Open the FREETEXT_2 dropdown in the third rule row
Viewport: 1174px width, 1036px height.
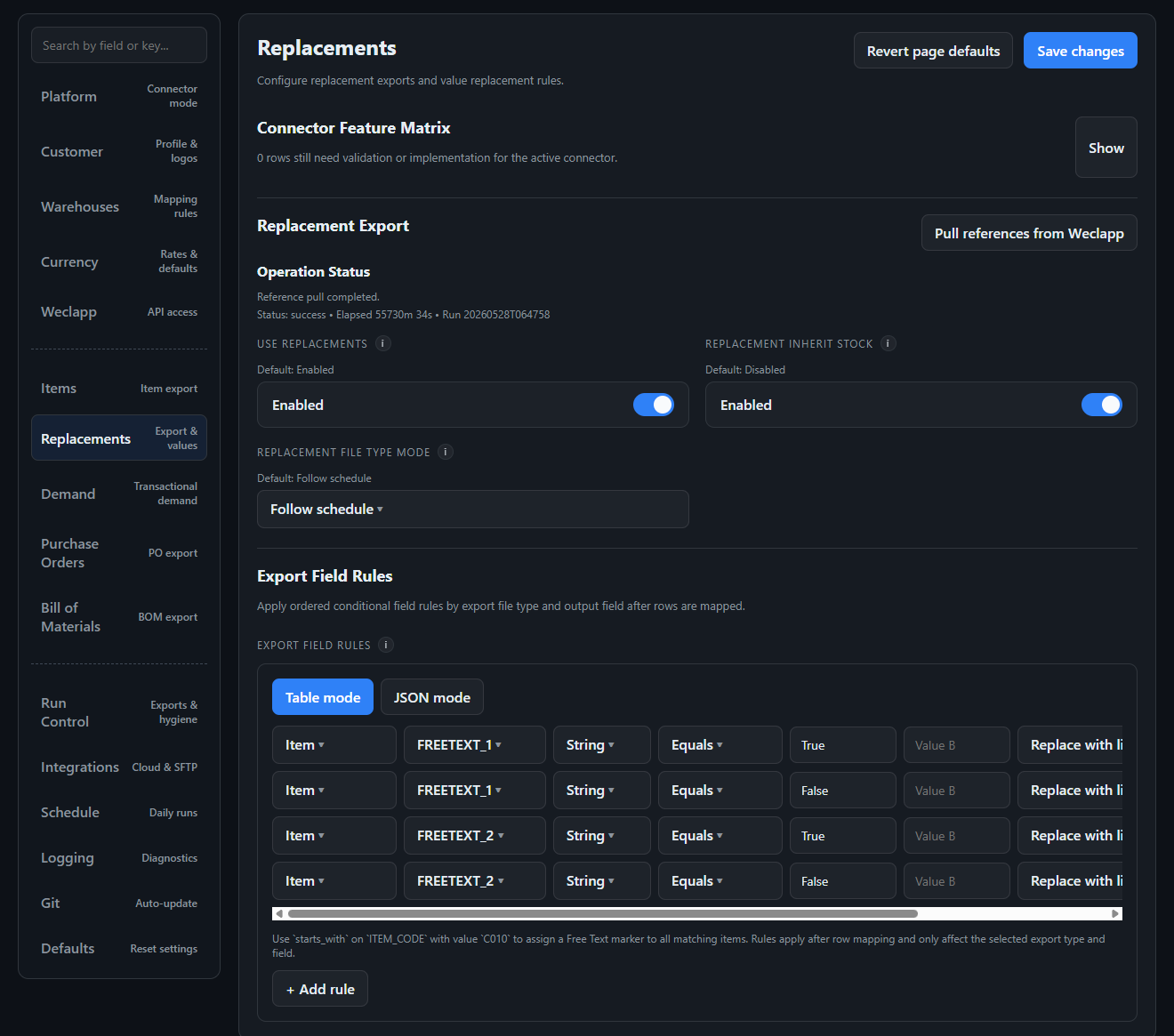click(475, 836)
